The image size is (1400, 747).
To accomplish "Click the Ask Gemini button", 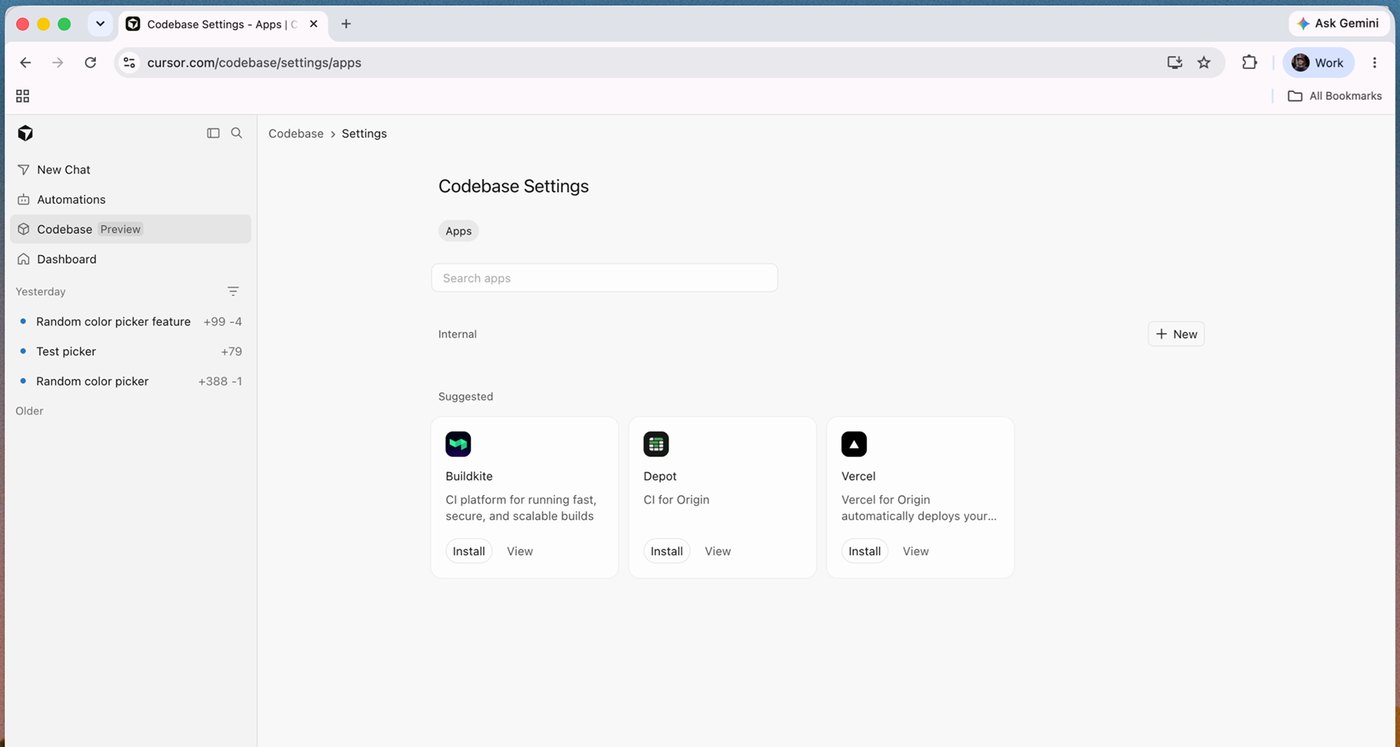I will pyautogui.click(x=1338, y=23).
